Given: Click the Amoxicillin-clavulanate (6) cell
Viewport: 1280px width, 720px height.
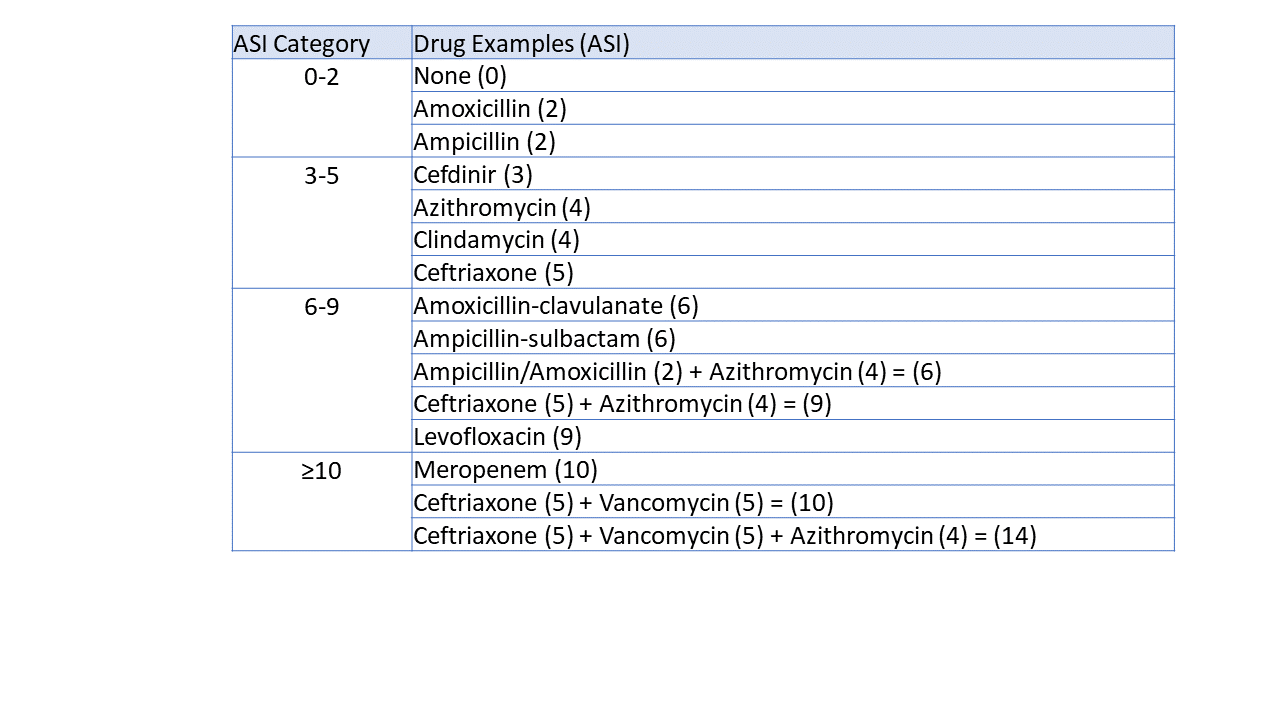Looking at the screenshot, I should [793, 305].
